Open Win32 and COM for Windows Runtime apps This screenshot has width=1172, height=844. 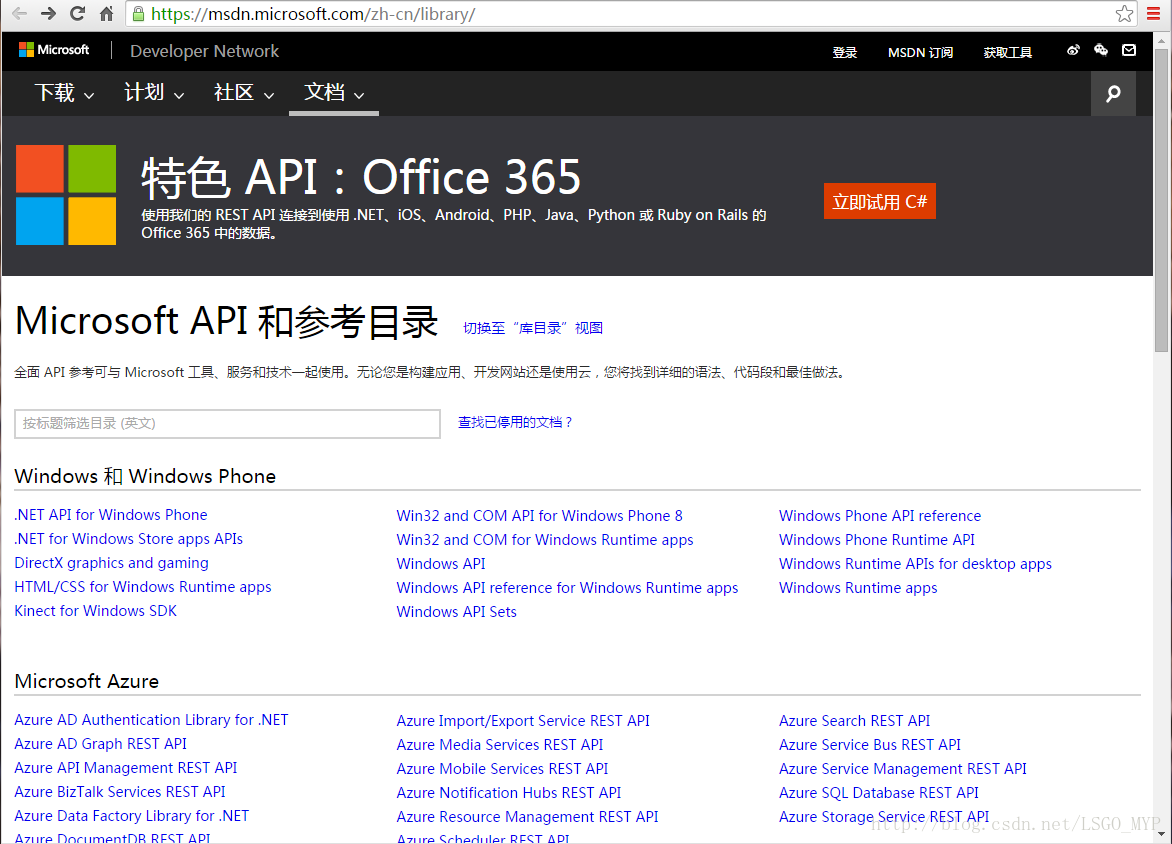(x=545, y=540)
